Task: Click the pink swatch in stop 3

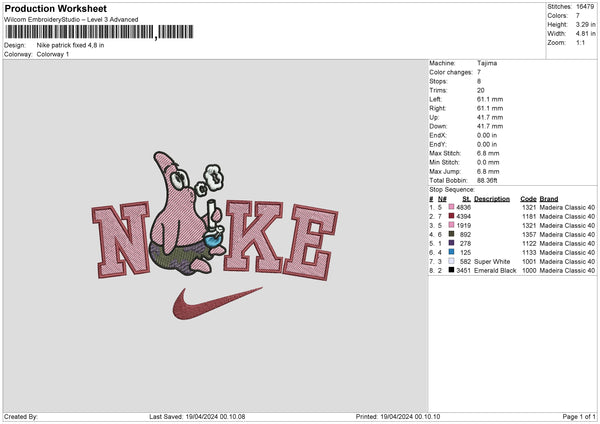Action: (x=451, y=225)
